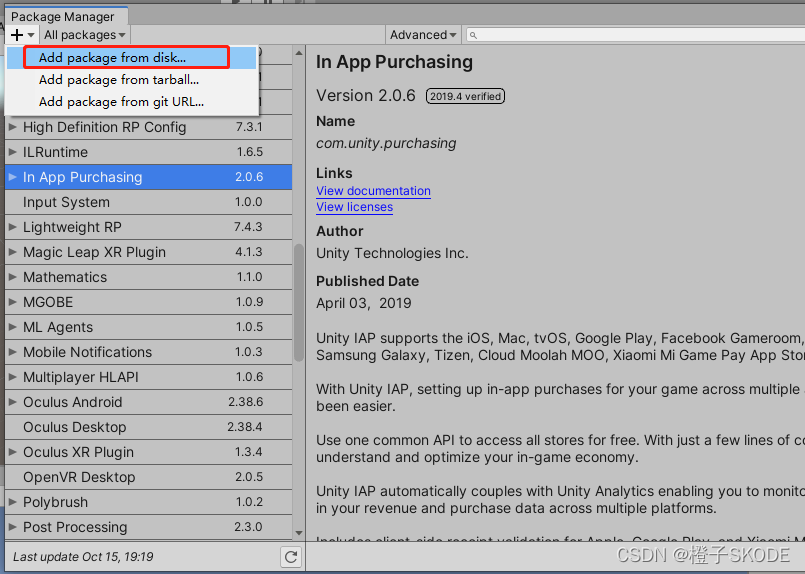The width and height of the screenshot is (805, 574).
Task: Click the Unity Technologies Inc. author text
Action: point(392,253)
